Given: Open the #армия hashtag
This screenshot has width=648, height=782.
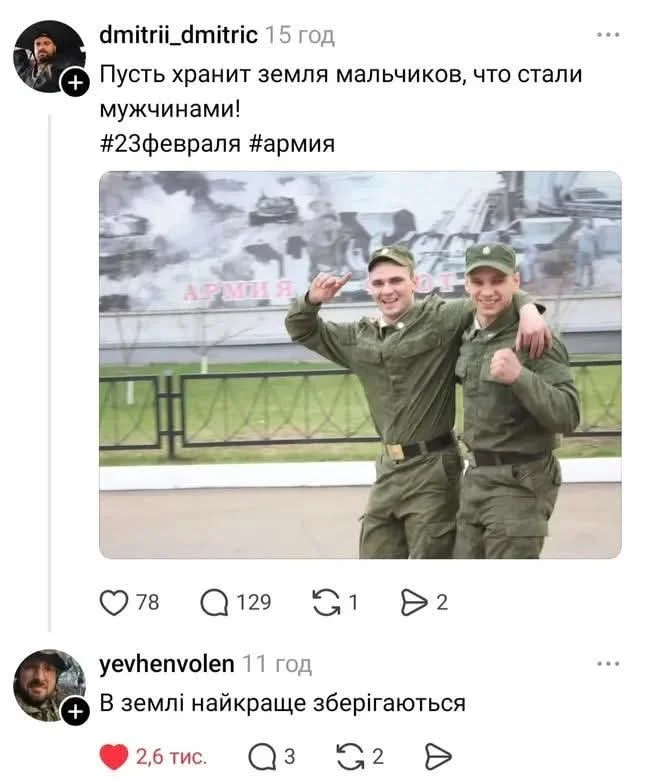Looking at the screenshot, I should point(291,144).
